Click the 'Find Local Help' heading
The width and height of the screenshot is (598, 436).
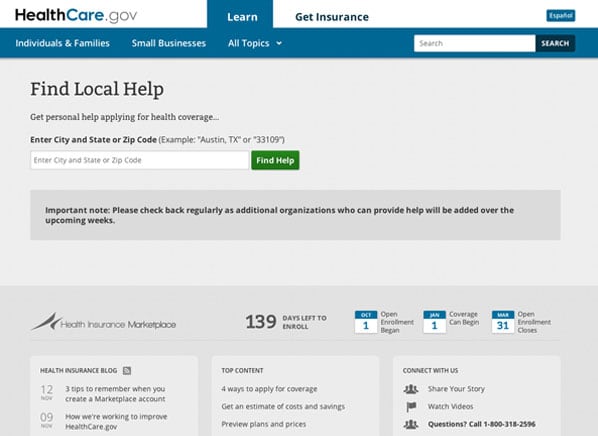97,89
